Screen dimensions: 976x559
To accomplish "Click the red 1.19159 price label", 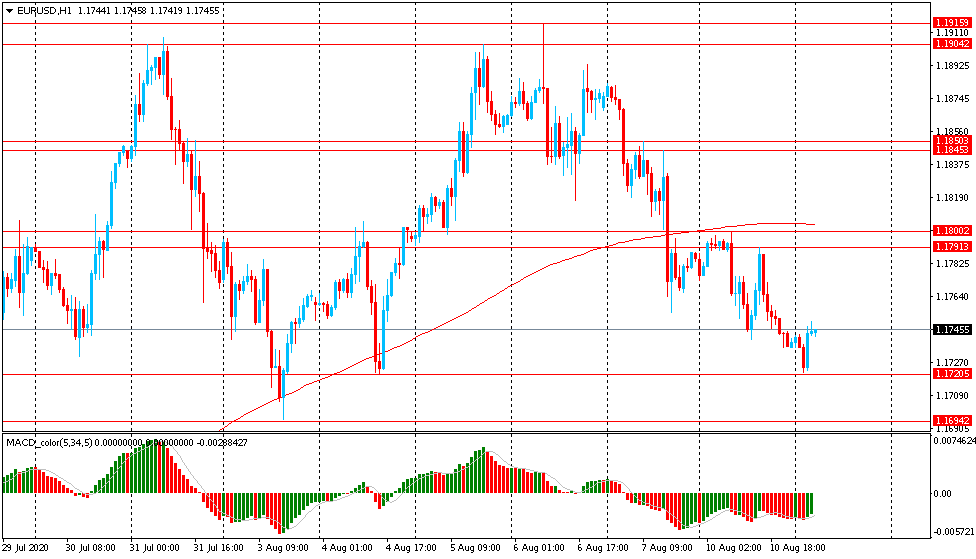I will click(952, 23).
